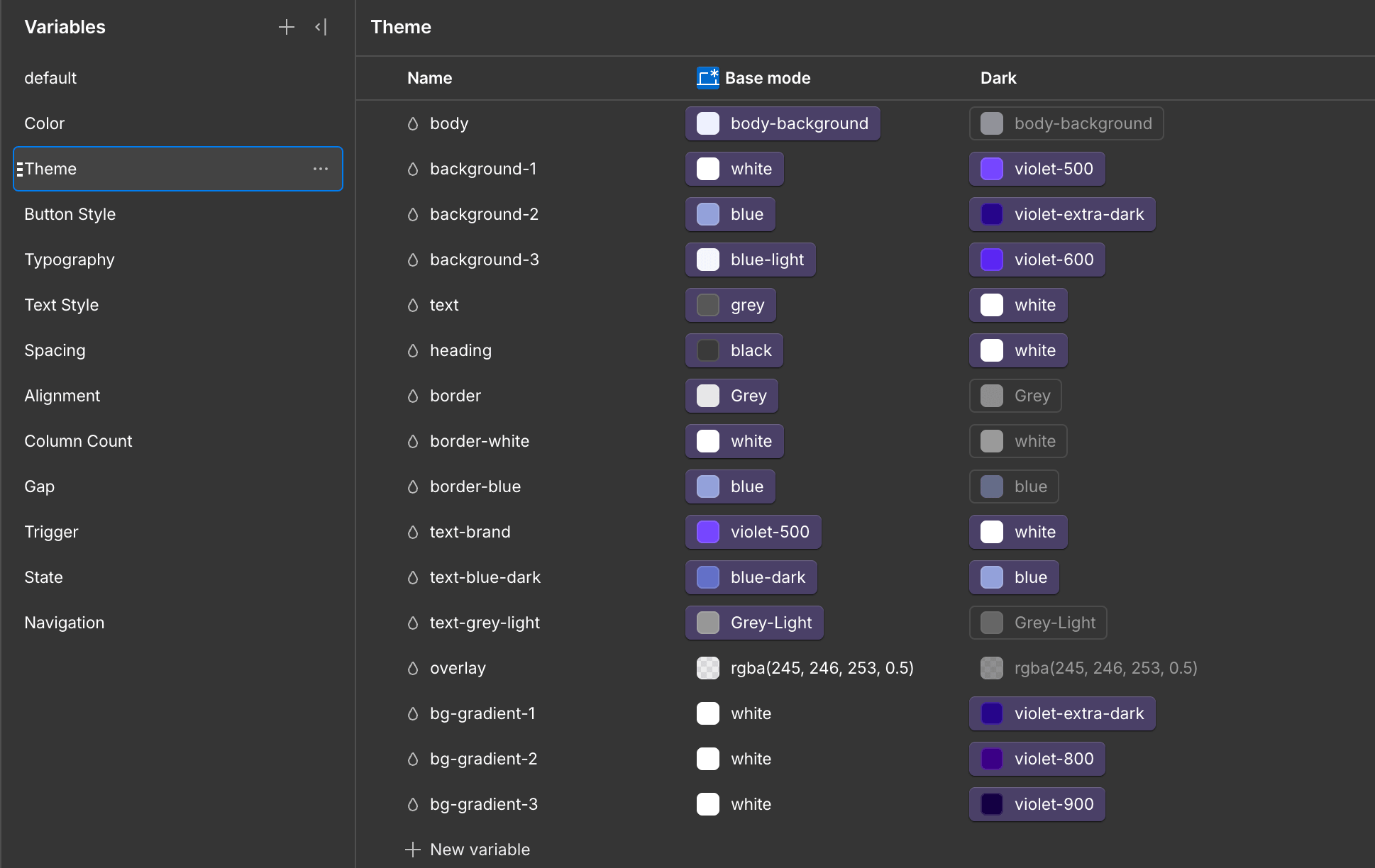Click the color drop icon for background-2
Screen dimensions: 1375x868
tap(413, 214)
